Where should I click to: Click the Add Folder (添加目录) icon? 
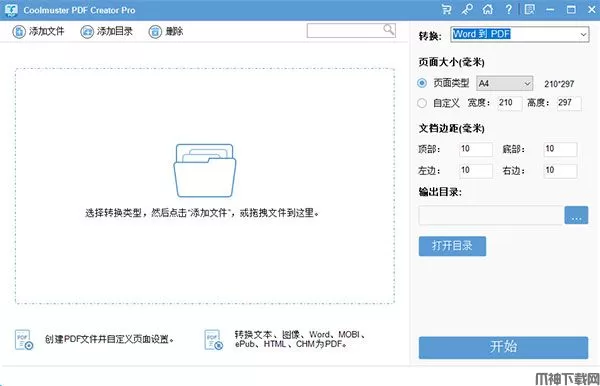(x=87, y=32)
